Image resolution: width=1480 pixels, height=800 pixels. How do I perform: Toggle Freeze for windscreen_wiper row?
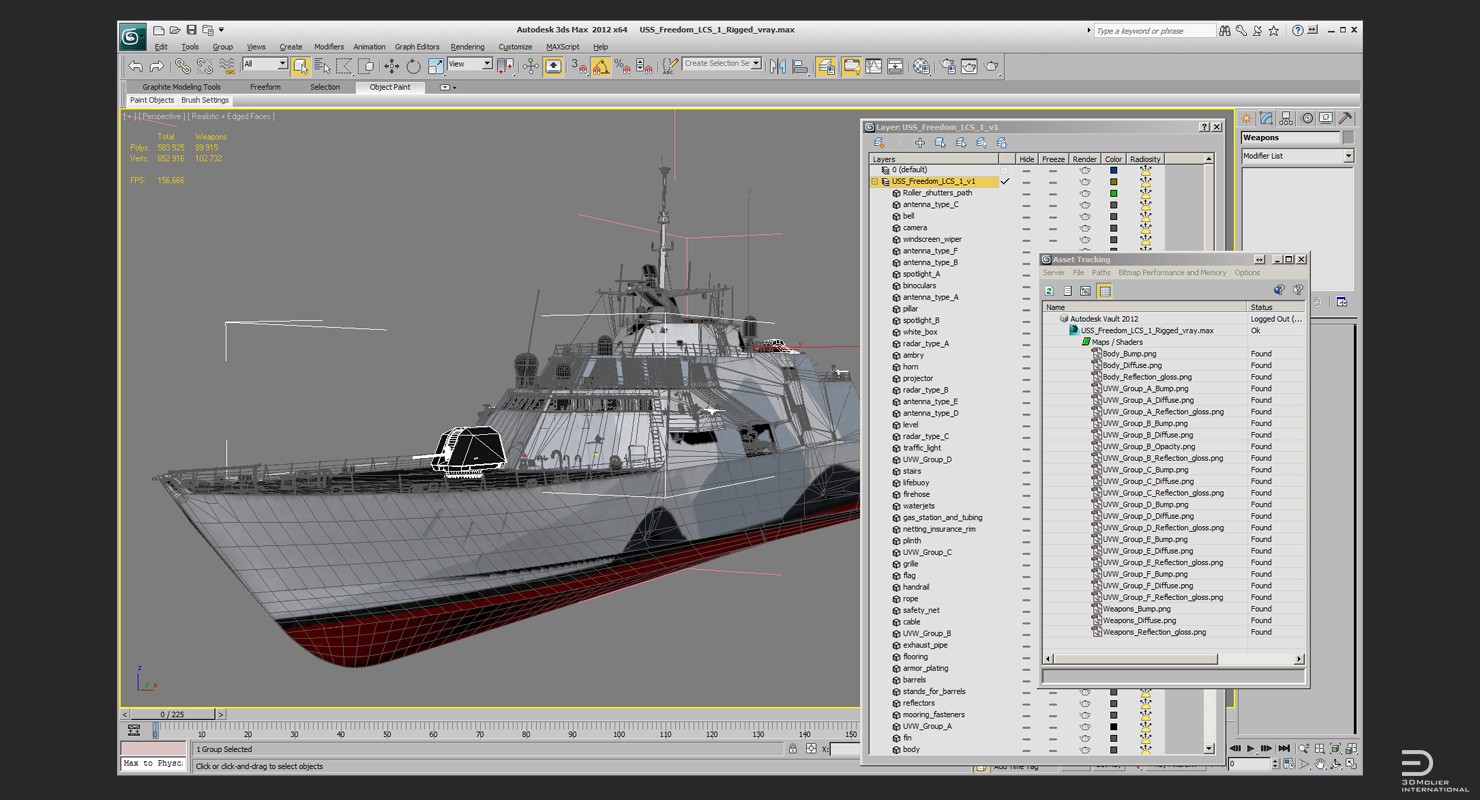pyautogui.click(x=1053, y=240)
